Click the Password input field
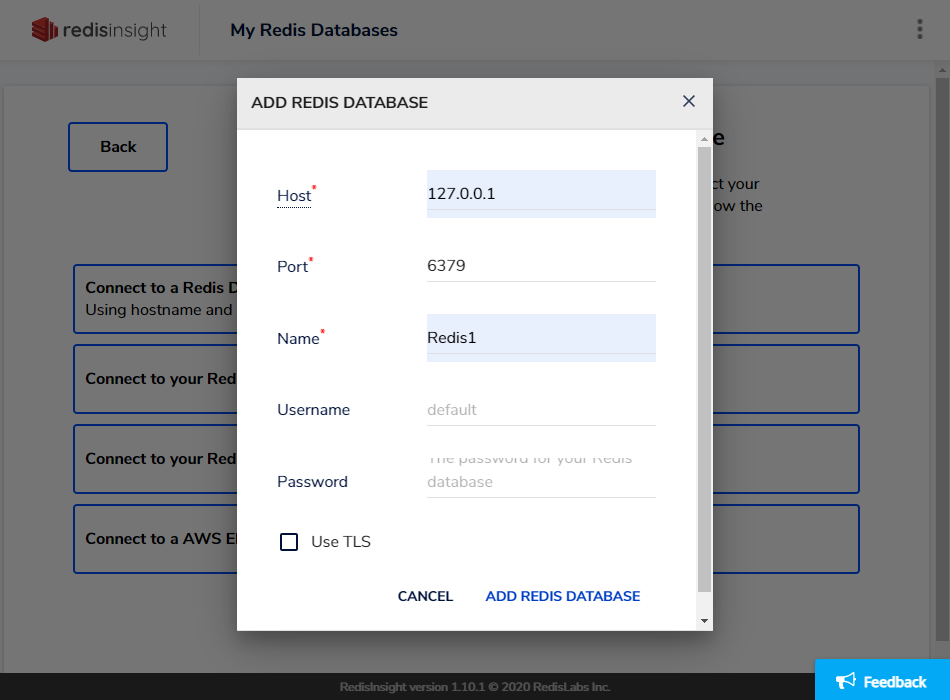Image resolution: width=950 pixels, height=700 pixels. 541,478
